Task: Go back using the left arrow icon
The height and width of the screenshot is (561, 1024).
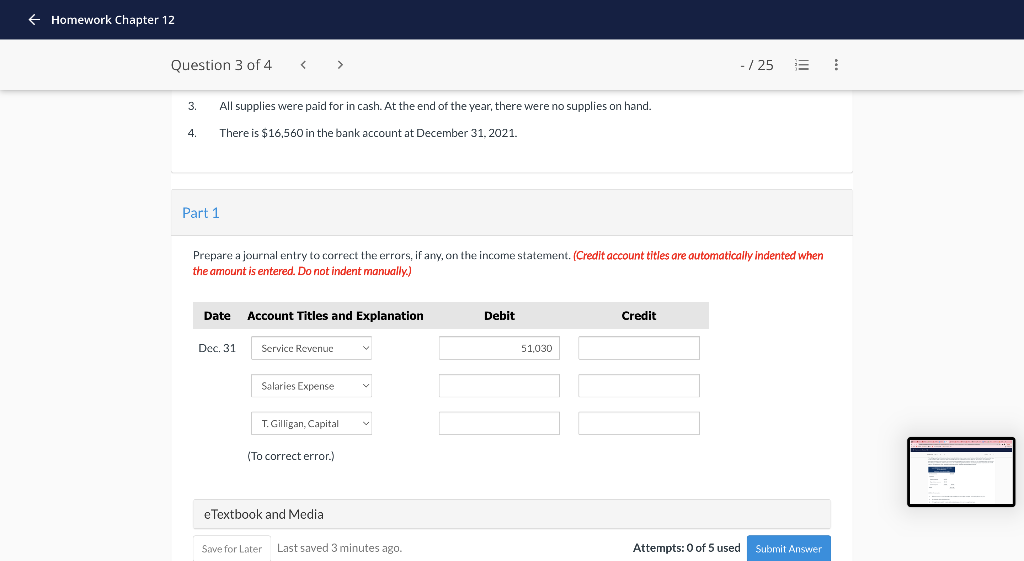Action: coord(34,20)
